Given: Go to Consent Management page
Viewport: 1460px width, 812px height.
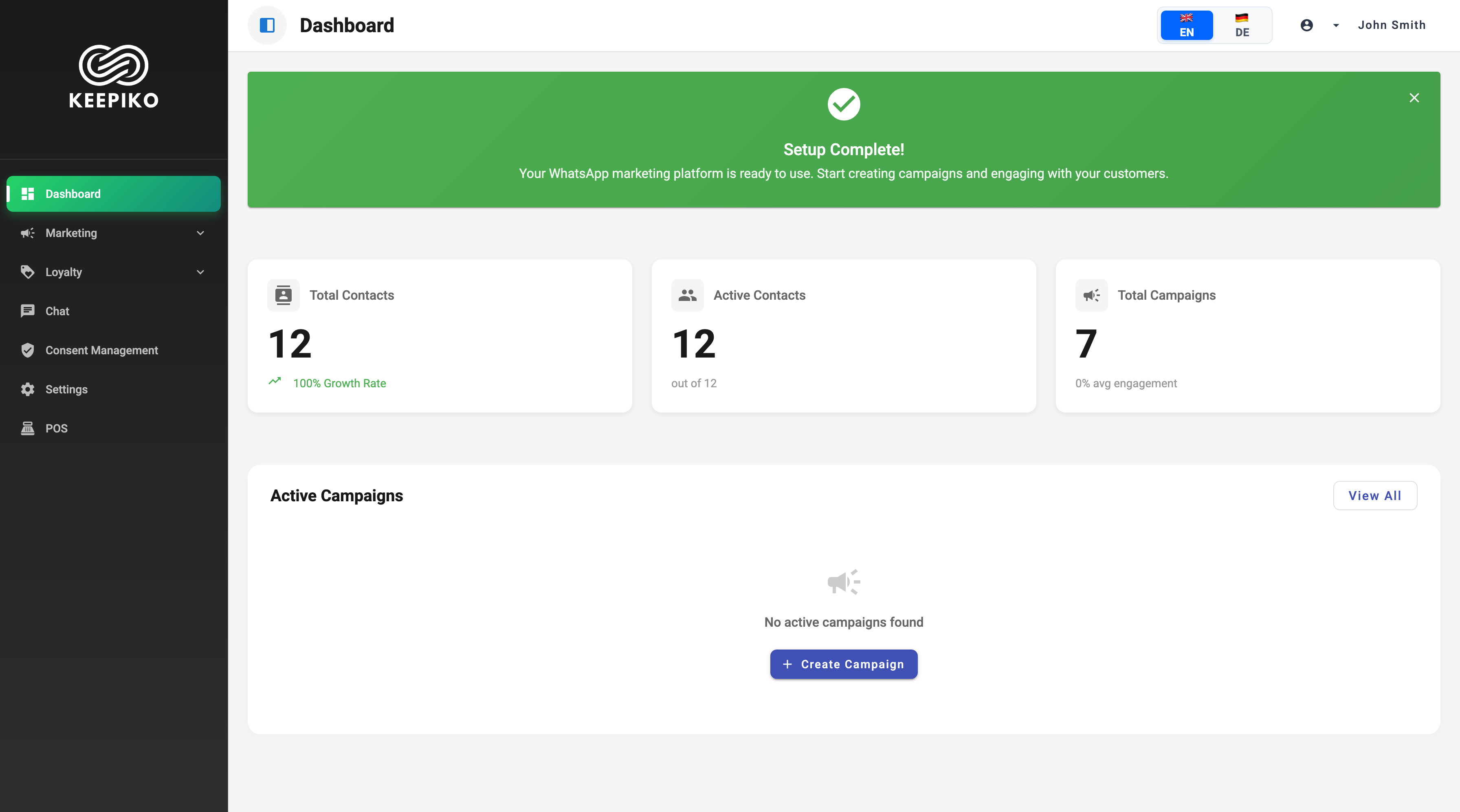Looking at the screenshot, I should tap(101, 350).
